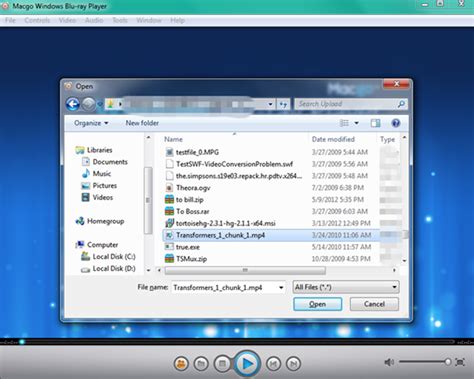This screenshot has height=379, width=474.
Task: Sort by Date modified column header
Action: point(333,139)
